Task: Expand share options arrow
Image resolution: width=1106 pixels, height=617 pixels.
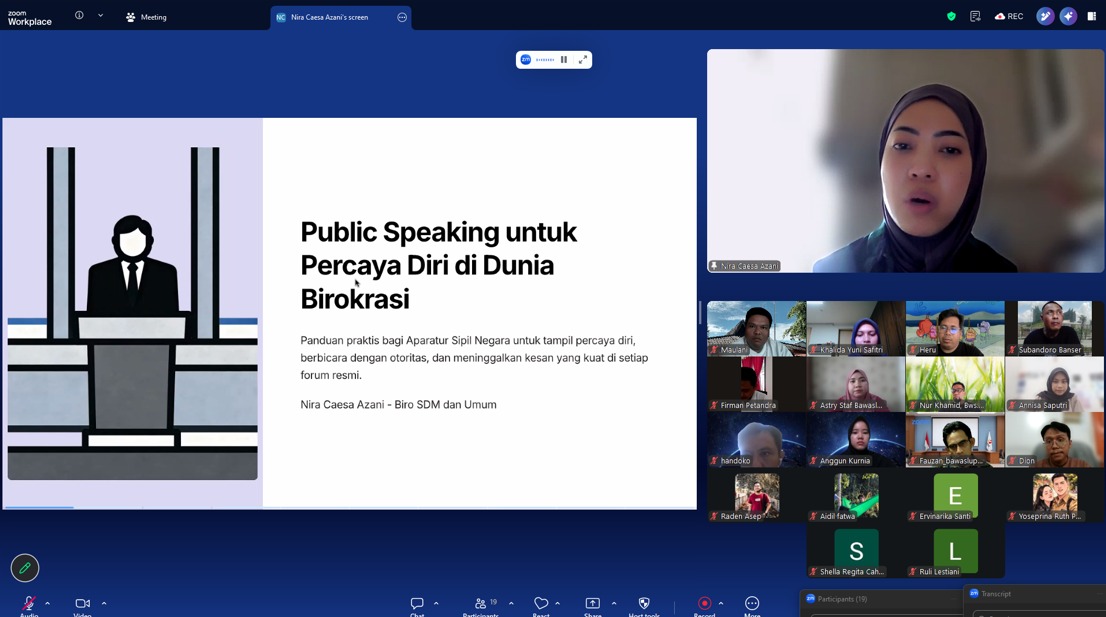Action: coord(614,604)
